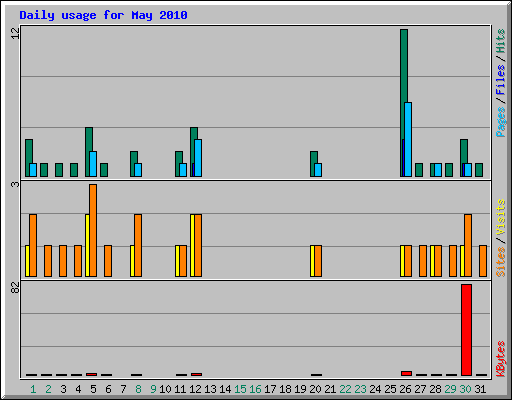
Task: Click the day "20" x-axis label
Action: [x=315, y=389]
